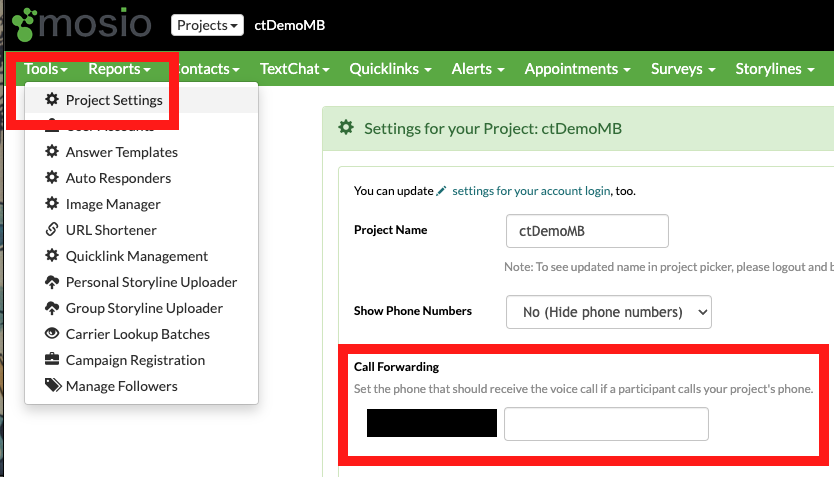834x477 pixels.
Task: Click the Personal Storyline Uploader cloud icon
Action: click(52, 281)
